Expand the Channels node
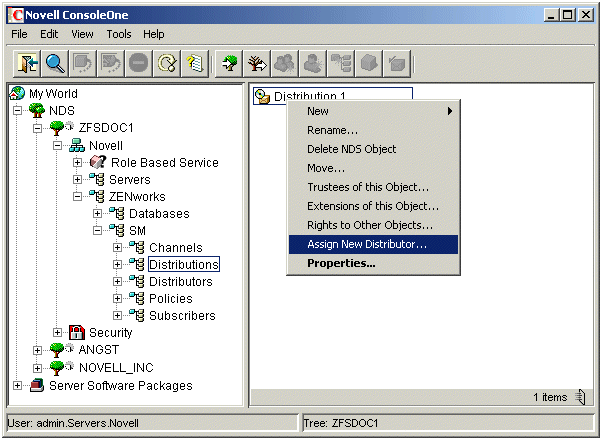This screenshot has height=440, width=603. [117, 247]
